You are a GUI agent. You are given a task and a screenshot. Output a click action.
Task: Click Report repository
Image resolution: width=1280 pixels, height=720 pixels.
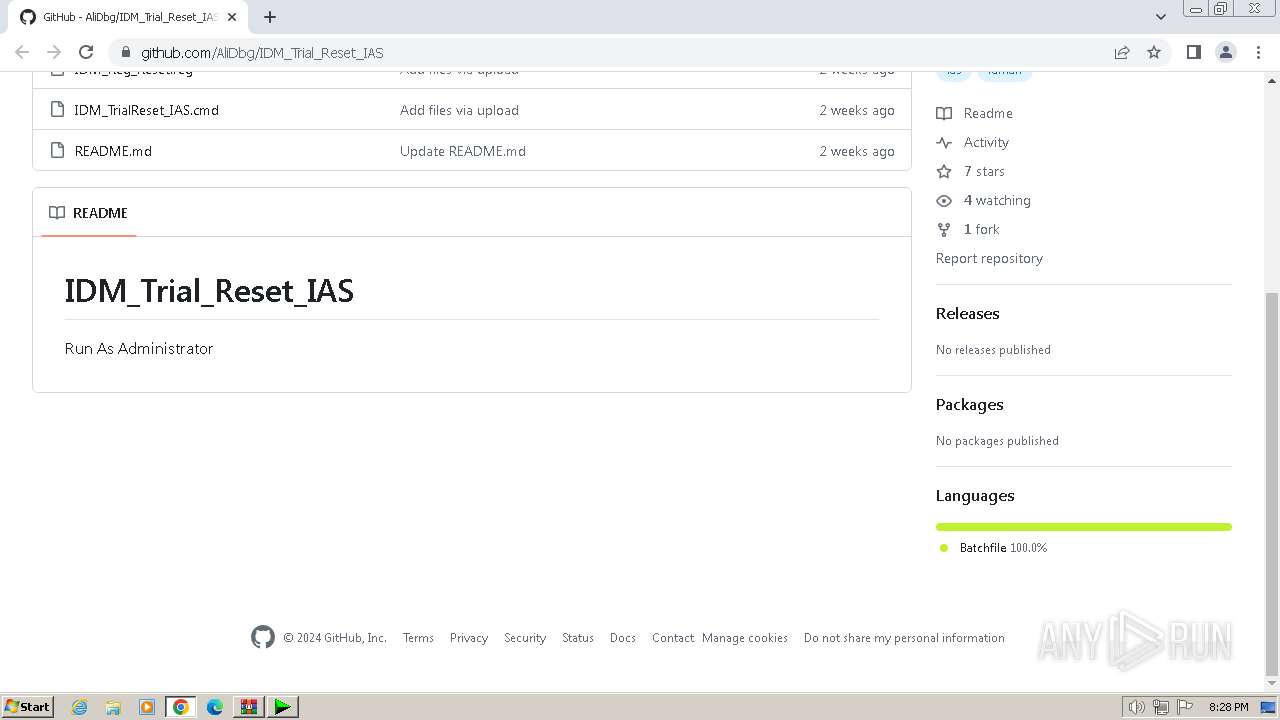989,258
